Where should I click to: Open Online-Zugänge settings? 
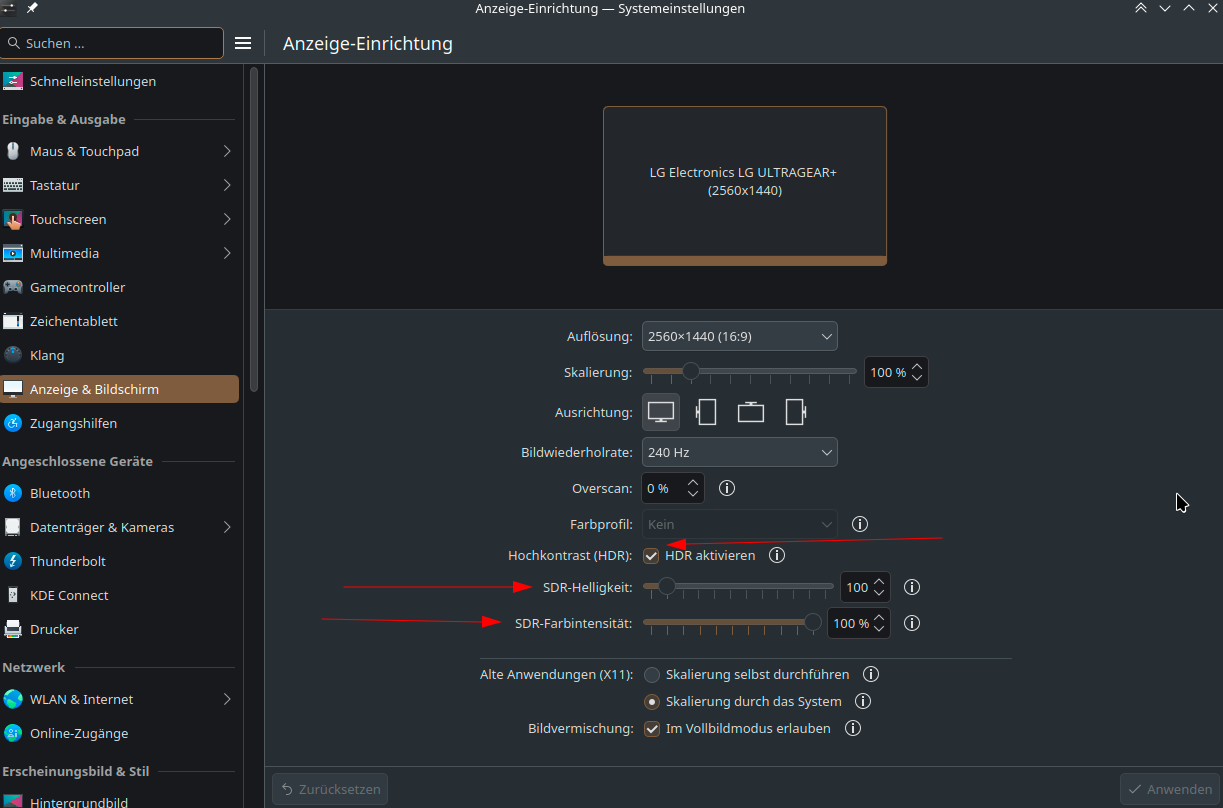120,733
